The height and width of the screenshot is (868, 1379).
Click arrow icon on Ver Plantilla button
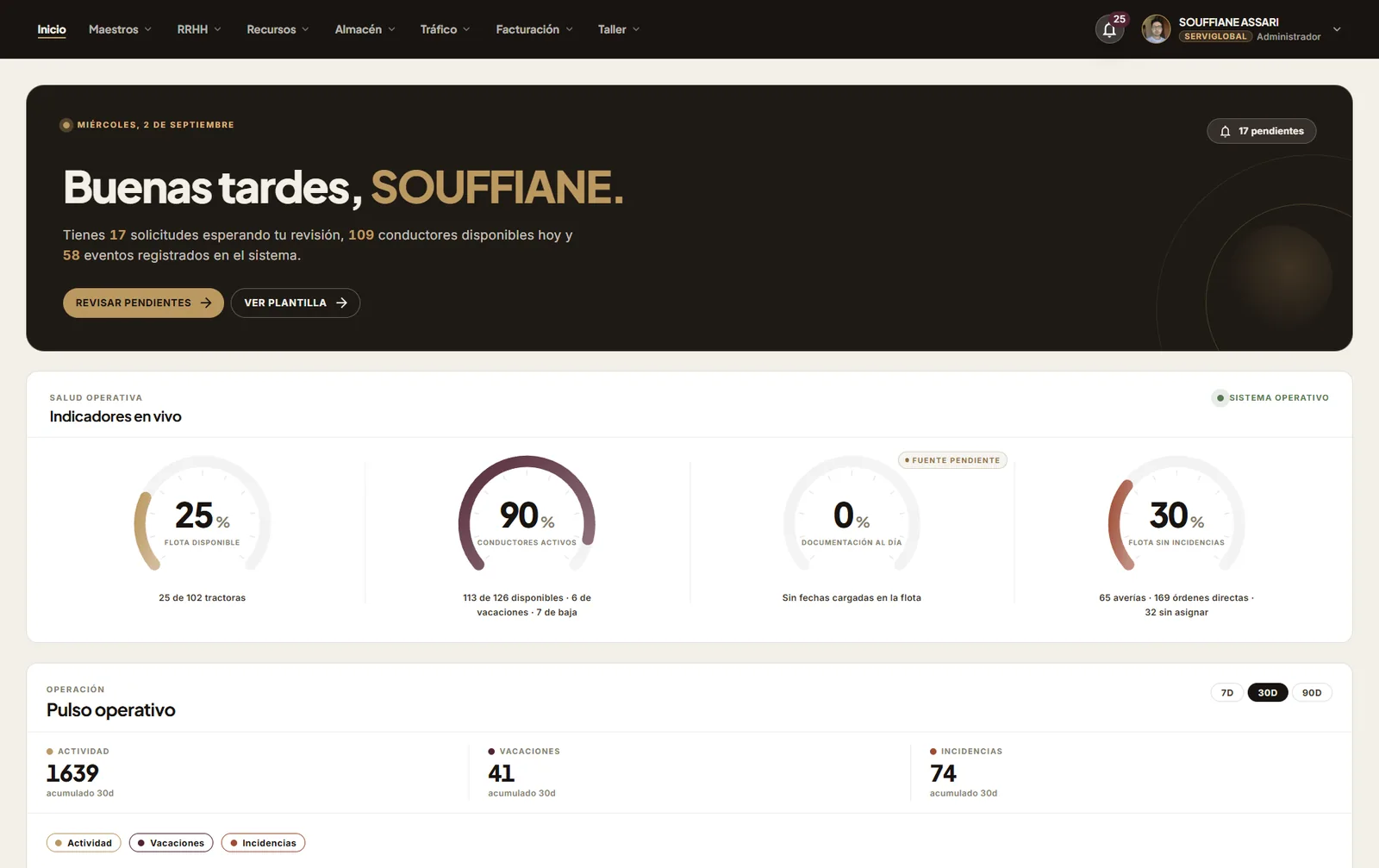click(341, 303)
